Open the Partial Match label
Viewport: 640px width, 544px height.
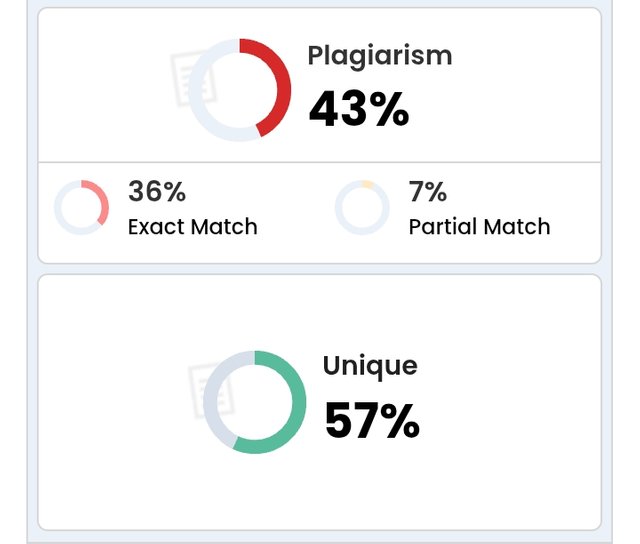pos(480,226)
